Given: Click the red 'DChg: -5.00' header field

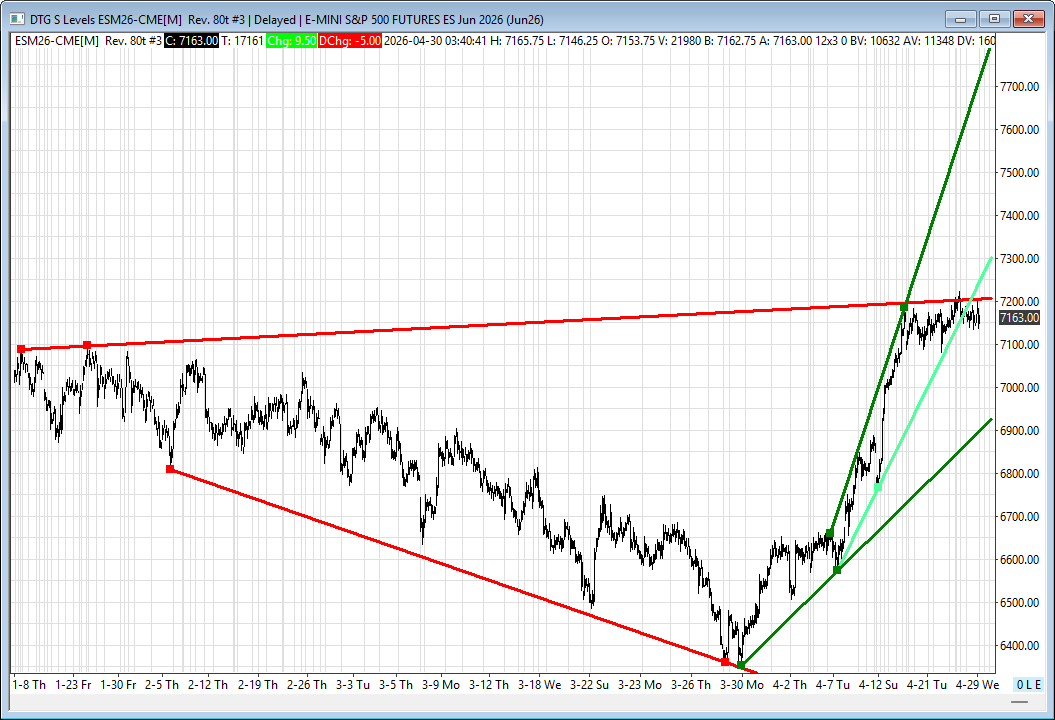Looking at the screenshot, I should pyautogui.click(x=350, y=40).
